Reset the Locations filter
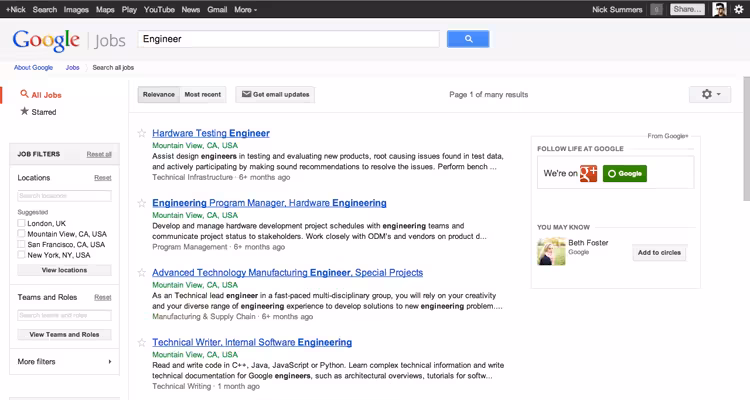750x400 pixels. pyautogui.click(x=103, y=178)
